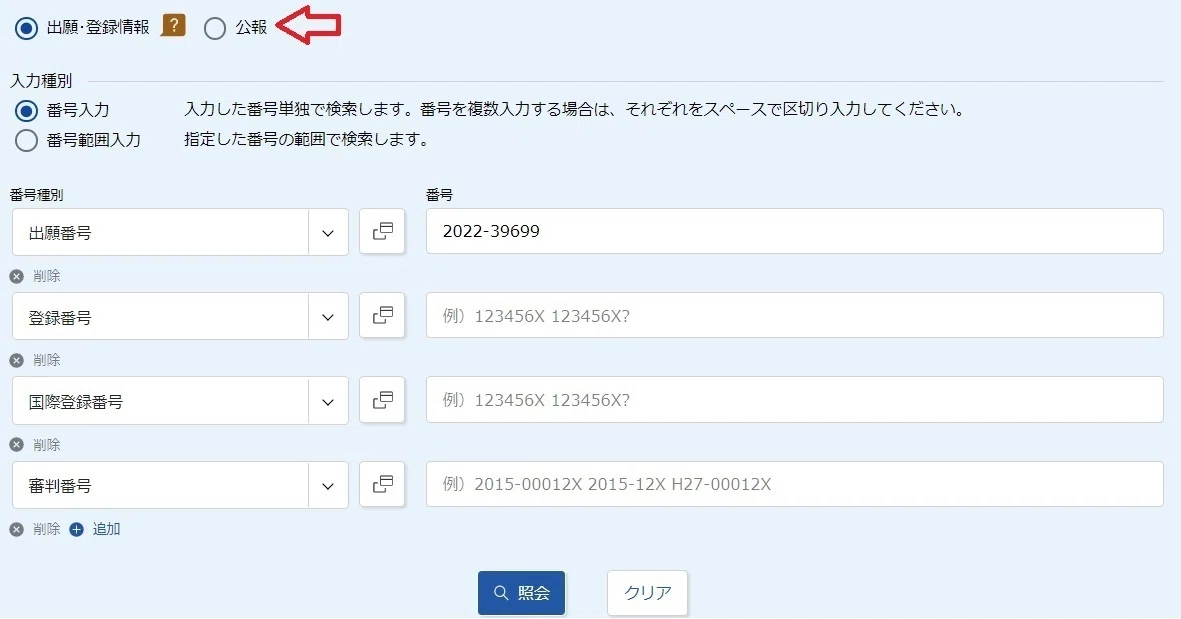
Task: Click the delete (×) icon below 出願番号 row
Action: click(x=17, y=276)
